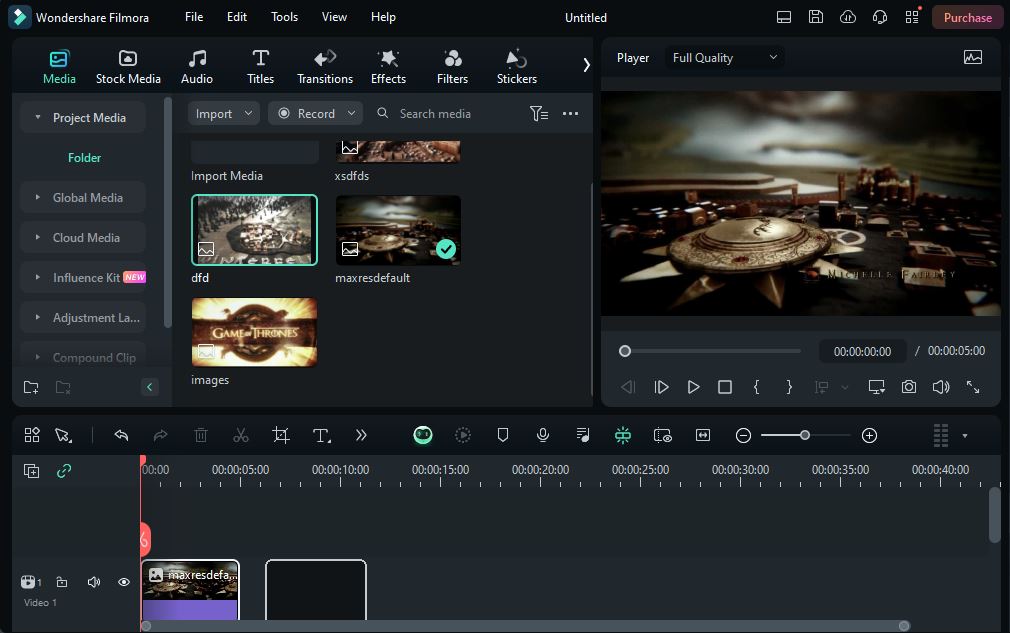Click the Folder label in the sidebar
This screenshot has height=633, width=1010.
pyautogui.click(x=84, y=157)
